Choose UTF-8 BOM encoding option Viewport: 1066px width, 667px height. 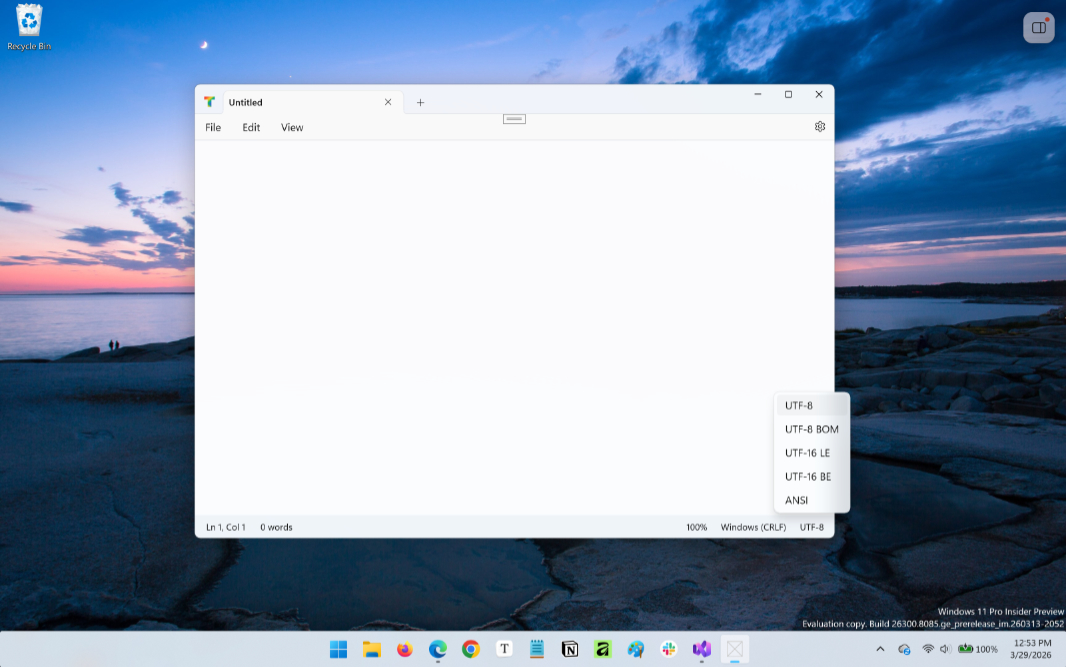coord(811,429)
